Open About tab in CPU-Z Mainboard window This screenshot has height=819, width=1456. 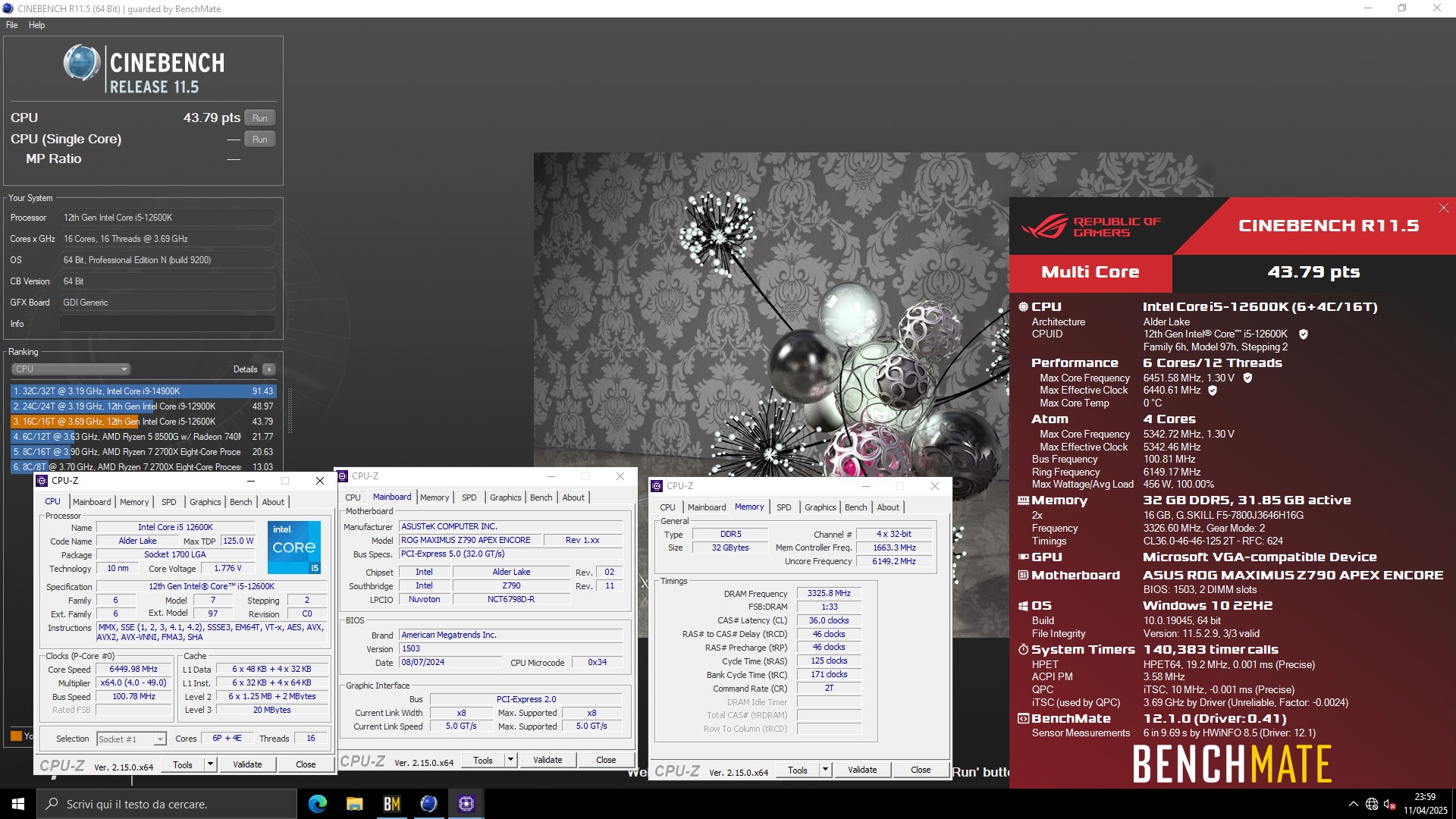click(x=573, y=497)
